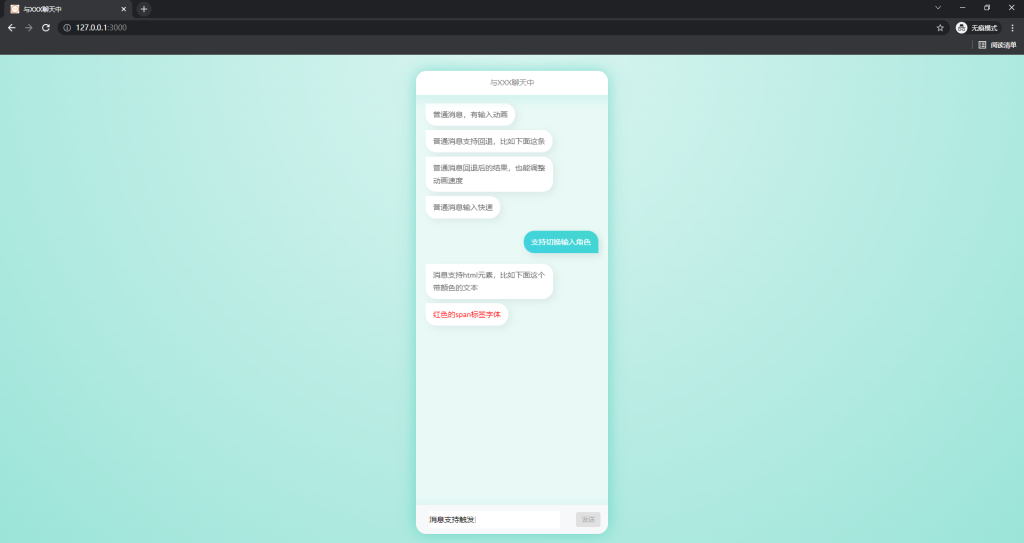Click the chat header title 与XXX聊天中

[x=512, y=83]
